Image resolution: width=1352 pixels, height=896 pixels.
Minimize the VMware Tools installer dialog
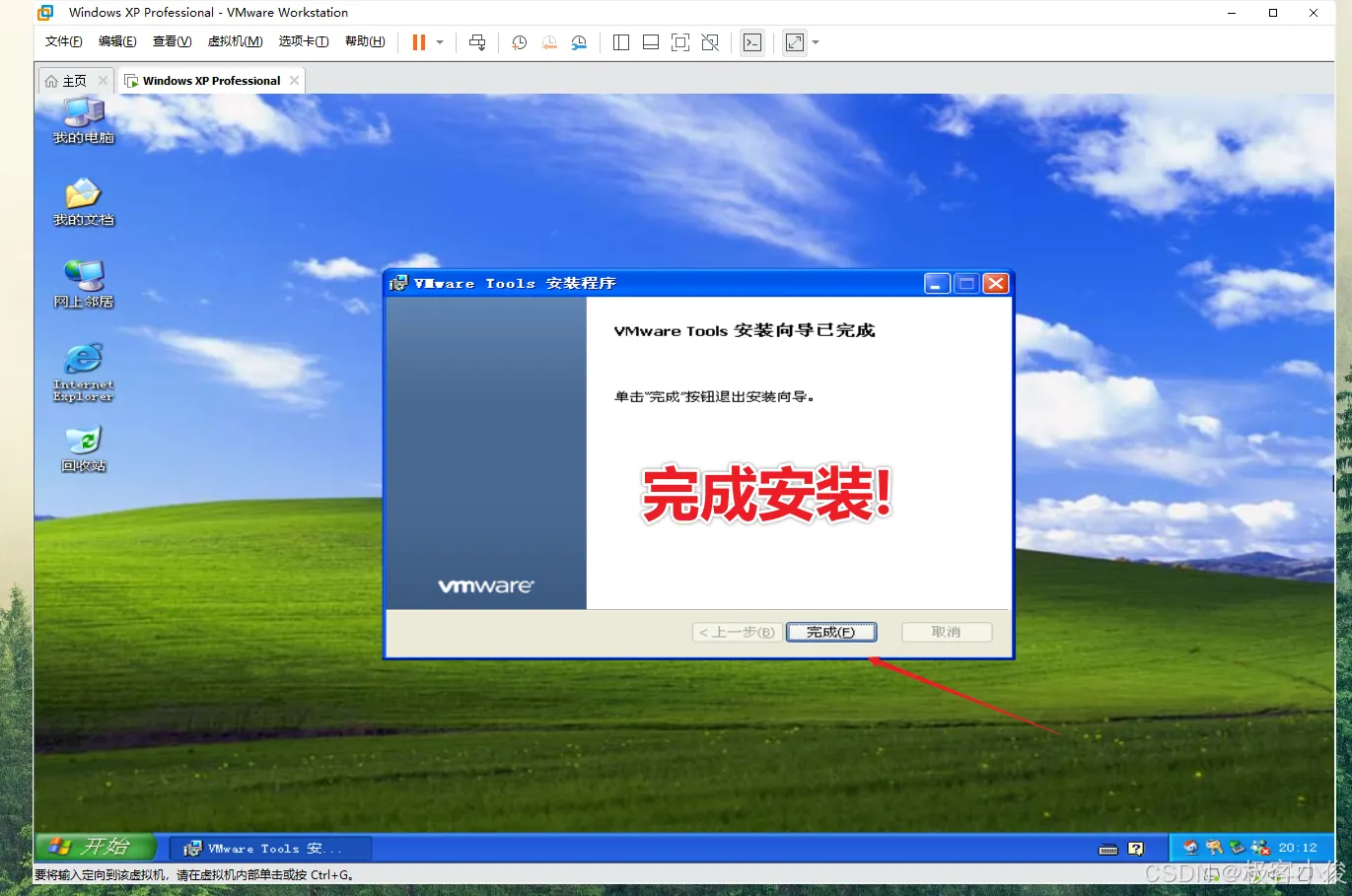pos(937,284)
